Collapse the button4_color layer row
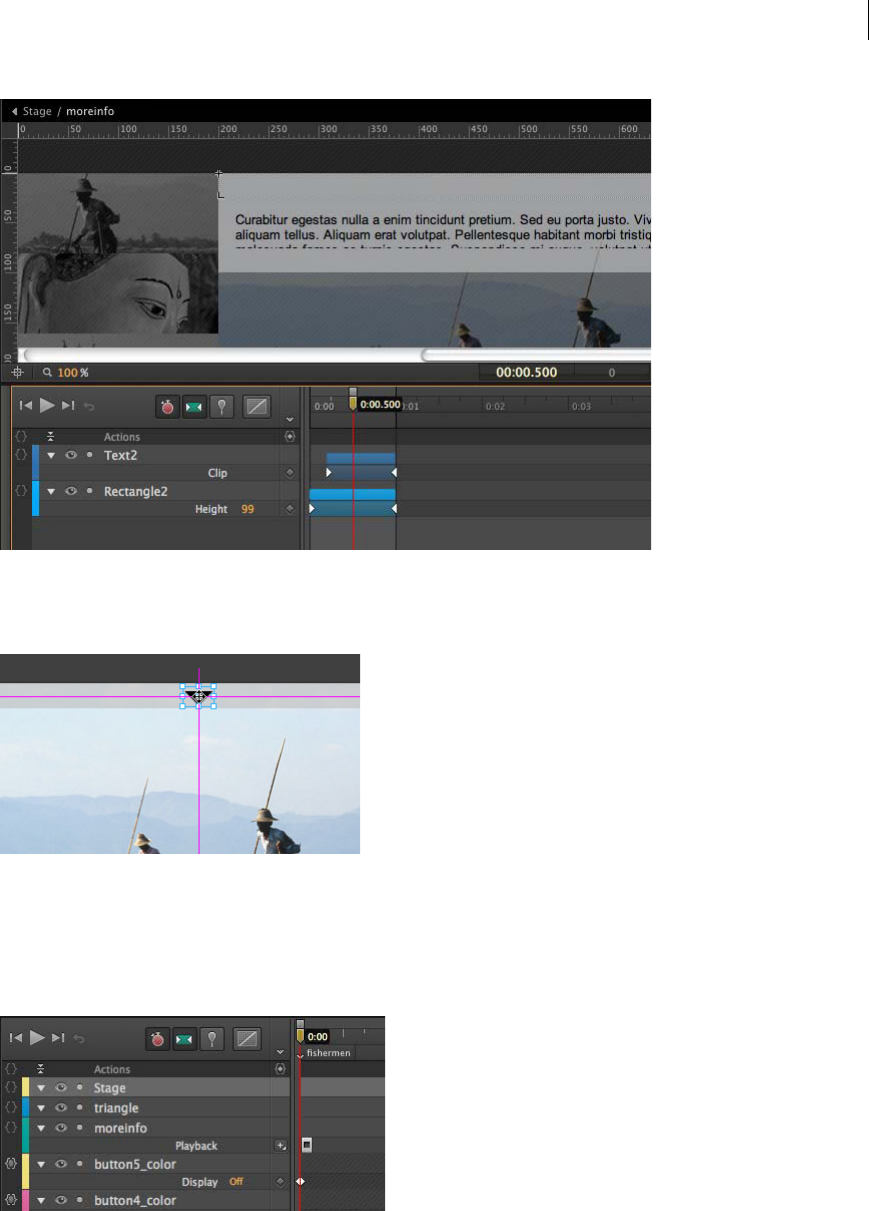The height and width of the screenshot is (1211, 869). pos(41,1201)
